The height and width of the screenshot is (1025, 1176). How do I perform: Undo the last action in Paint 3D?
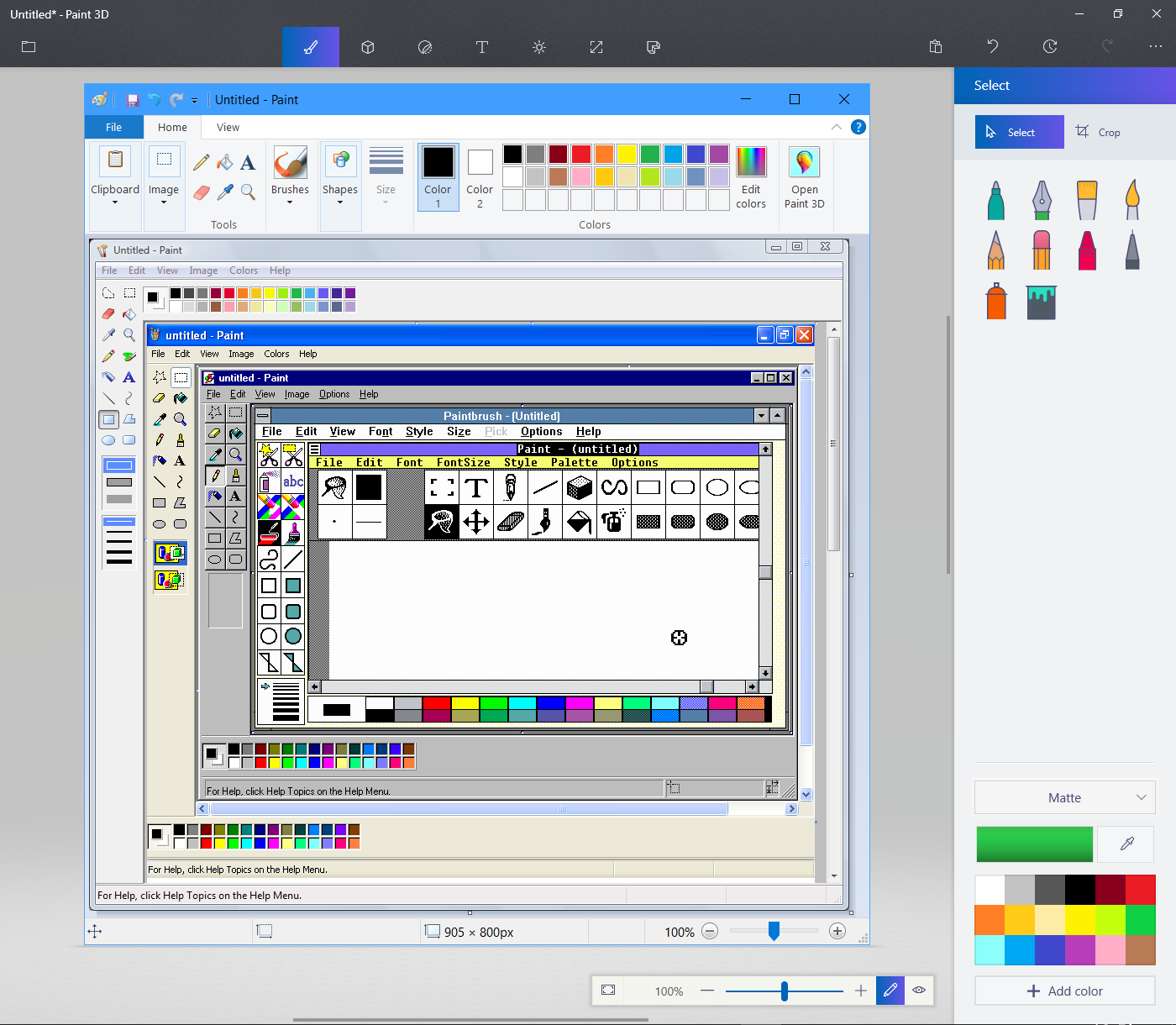point(993,47)
